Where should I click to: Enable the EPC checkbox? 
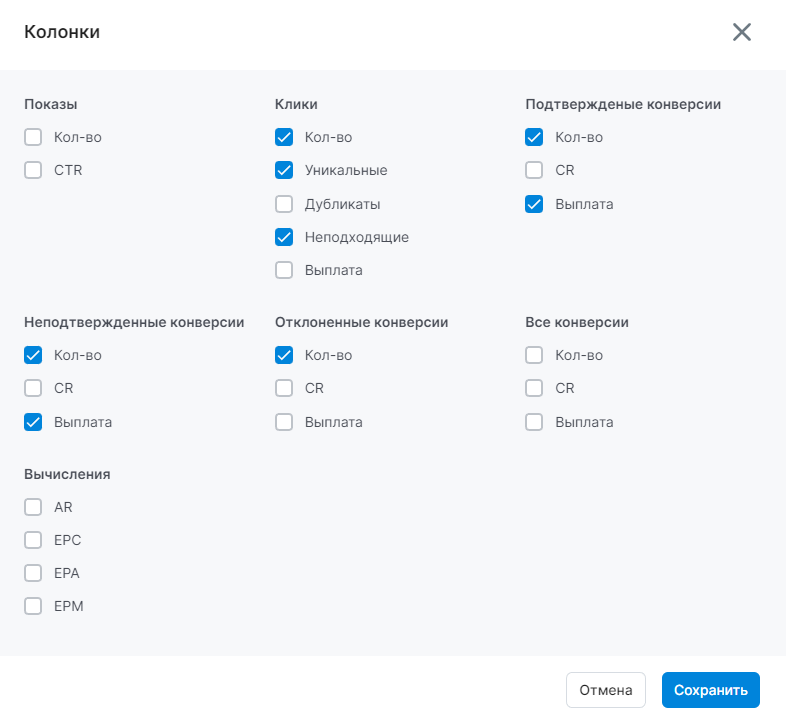[33, 540]
